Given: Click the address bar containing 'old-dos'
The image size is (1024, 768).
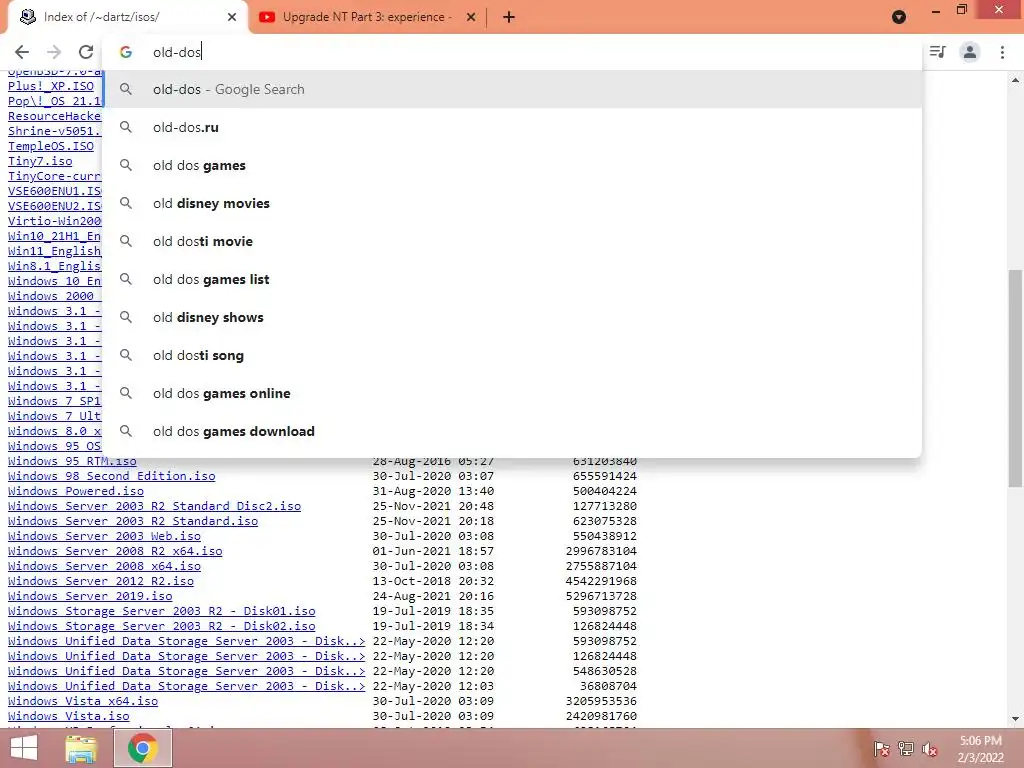Looking at the screenshot, I should (x=513, y=52).
